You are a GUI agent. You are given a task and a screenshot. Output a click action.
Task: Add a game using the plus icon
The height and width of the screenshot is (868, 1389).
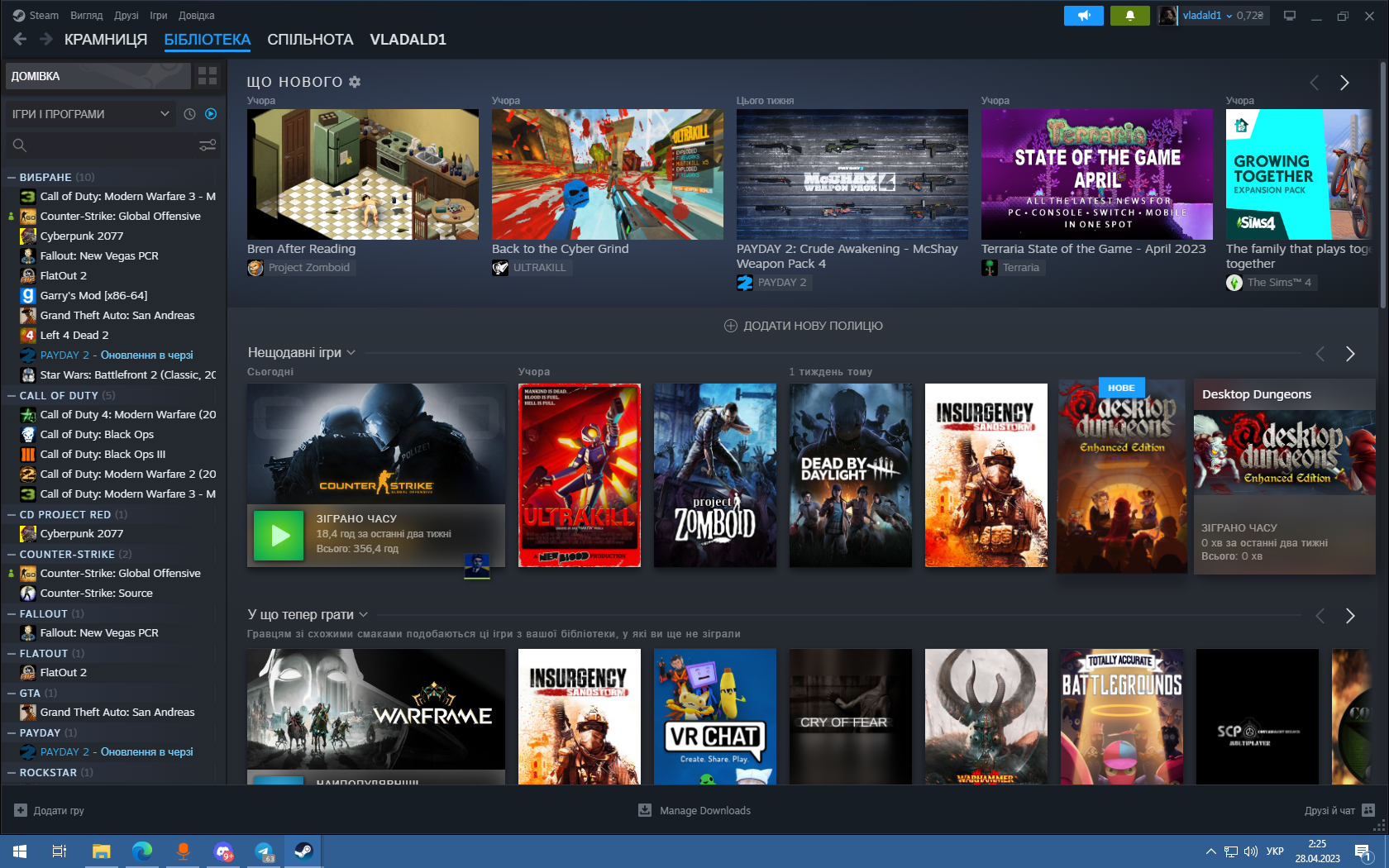pos(22,810)
